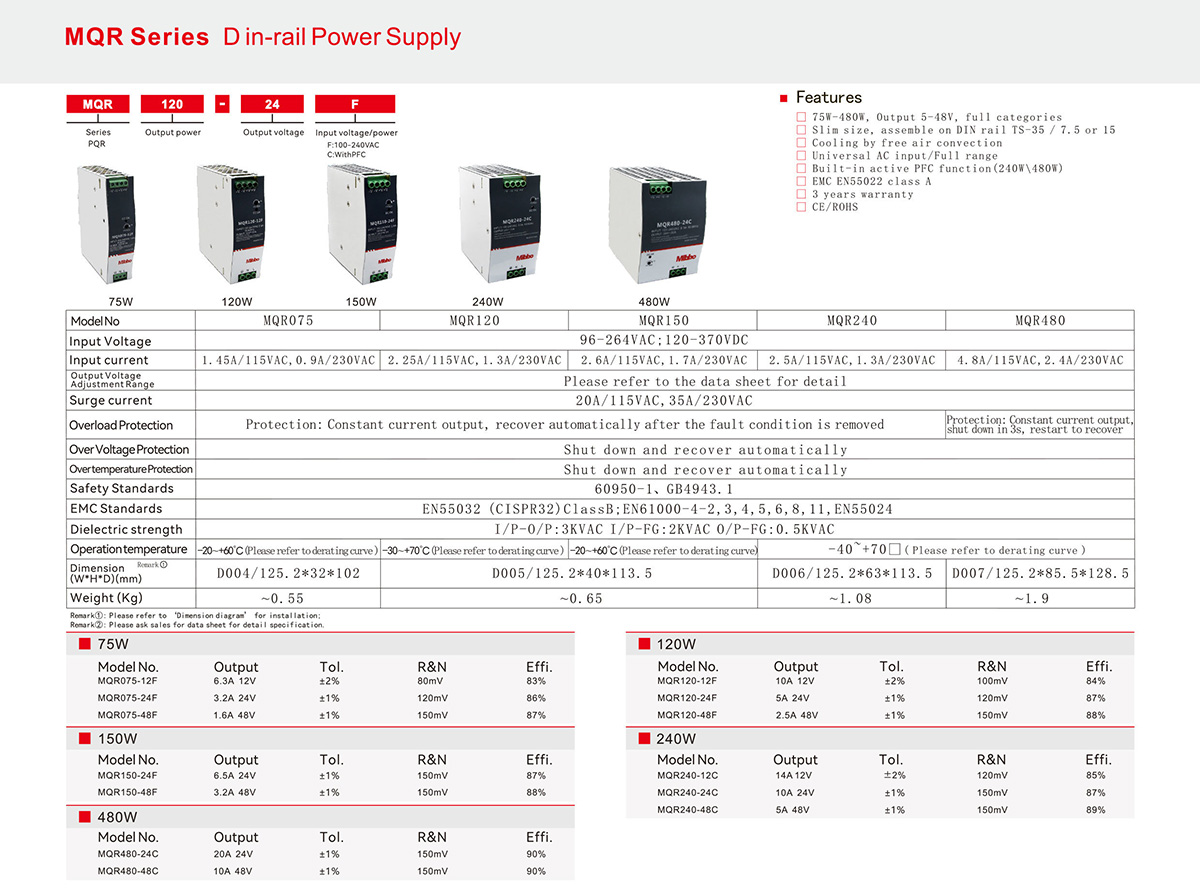Viewport: 1200px width, 890px height.
Task: Click the red square next to the 75W section heading
Action: (85, 645)
